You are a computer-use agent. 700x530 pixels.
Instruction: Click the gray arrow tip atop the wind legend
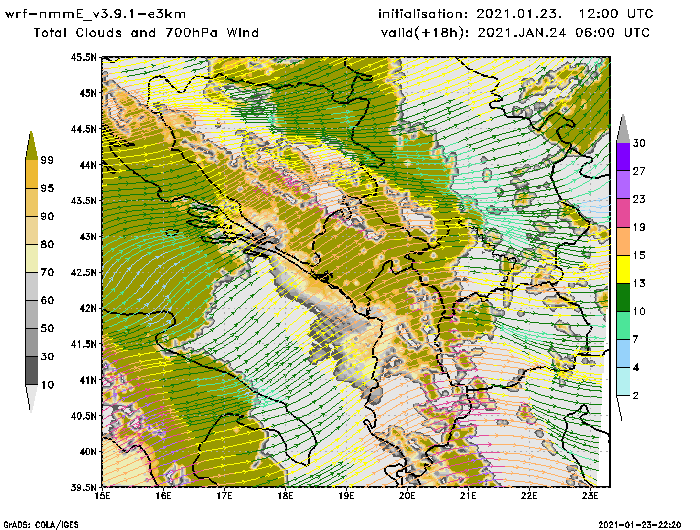click(623, 129)
